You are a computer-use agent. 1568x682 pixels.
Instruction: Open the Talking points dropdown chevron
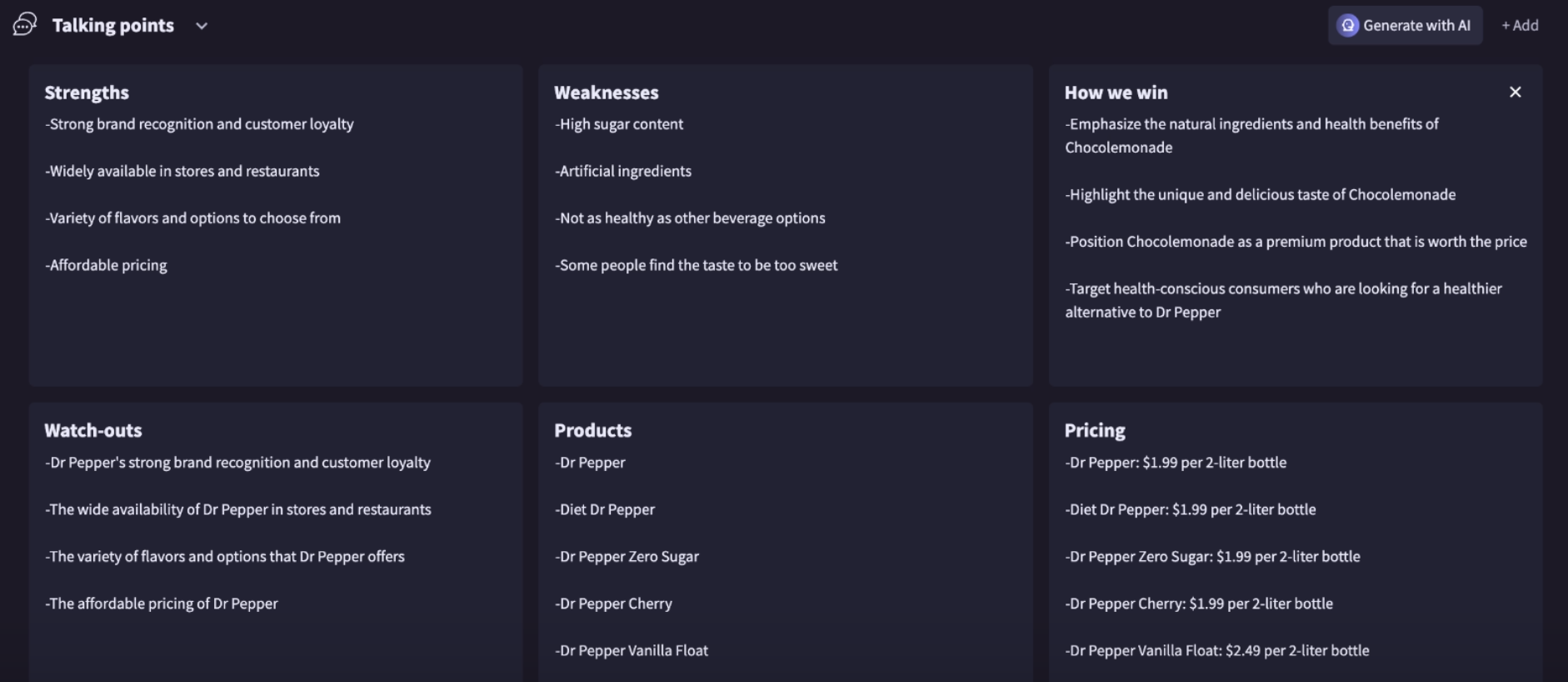(200, 26)
